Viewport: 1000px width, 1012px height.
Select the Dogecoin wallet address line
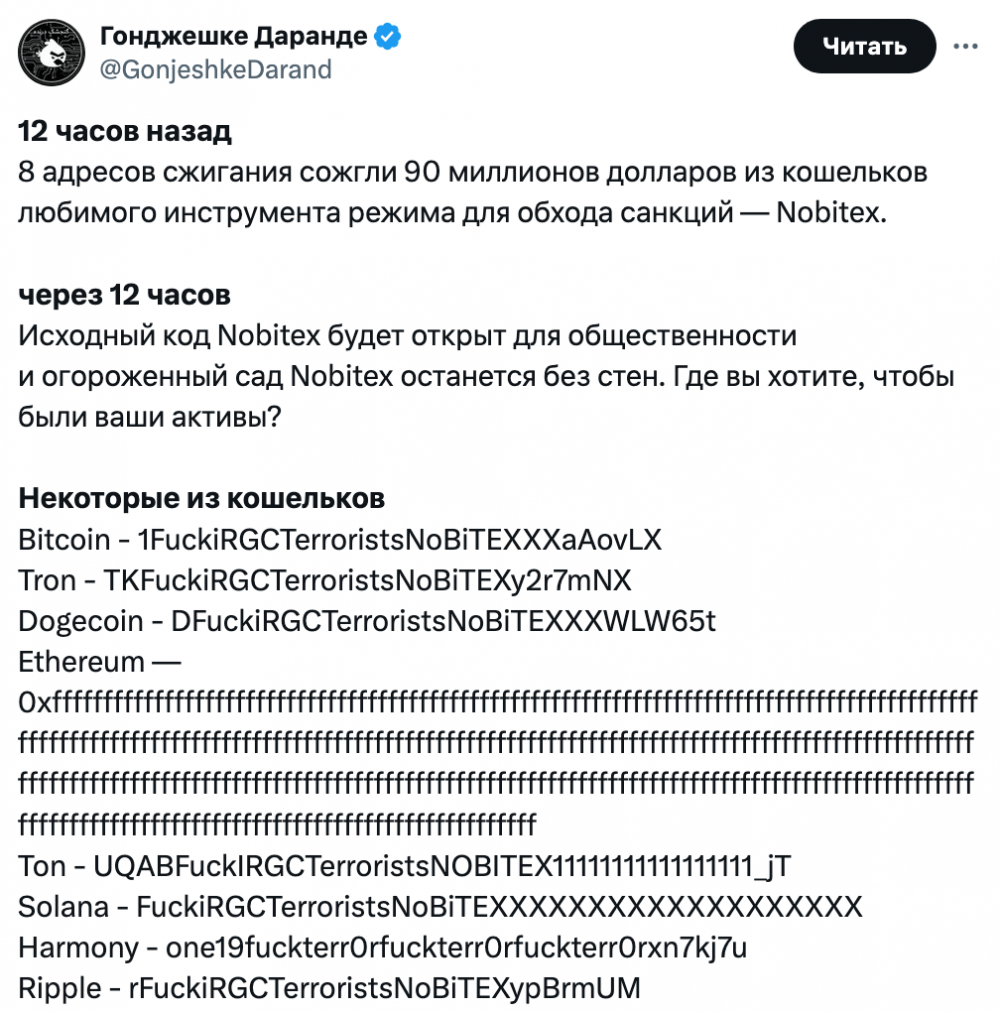coord(367,621)
